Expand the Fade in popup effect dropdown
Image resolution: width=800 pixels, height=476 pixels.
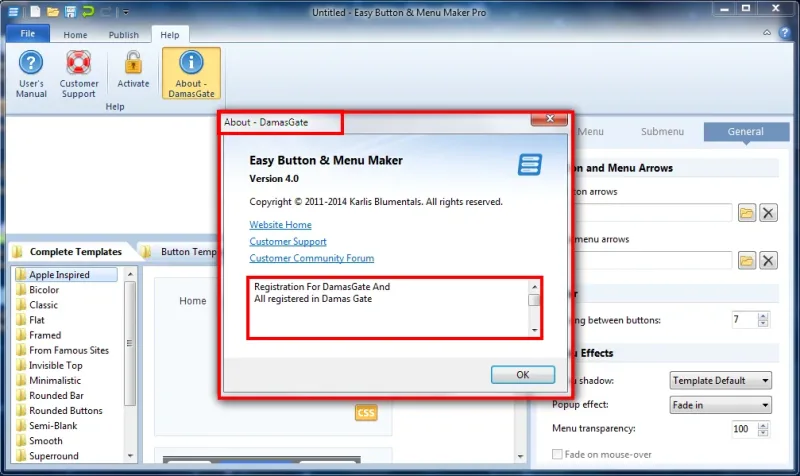[x=720, y=405]
